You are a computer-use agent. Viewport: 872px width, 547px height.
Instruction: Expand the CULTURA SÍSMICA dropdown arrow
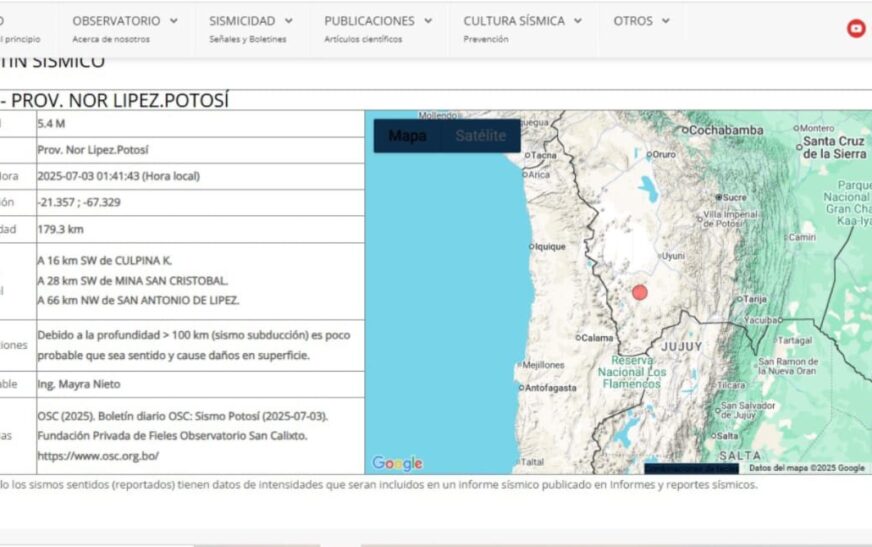point(578,21)
